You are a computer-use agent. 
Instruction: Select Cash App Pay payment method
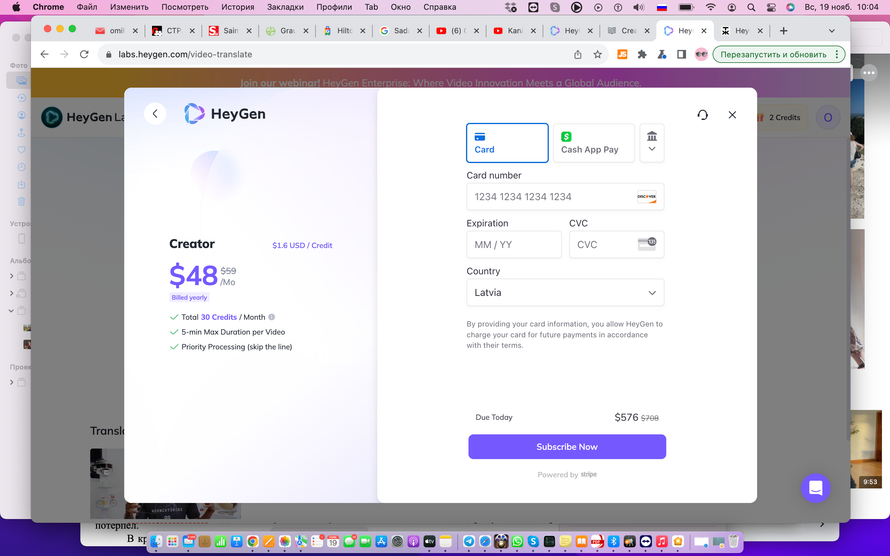(x=594, y=143)
